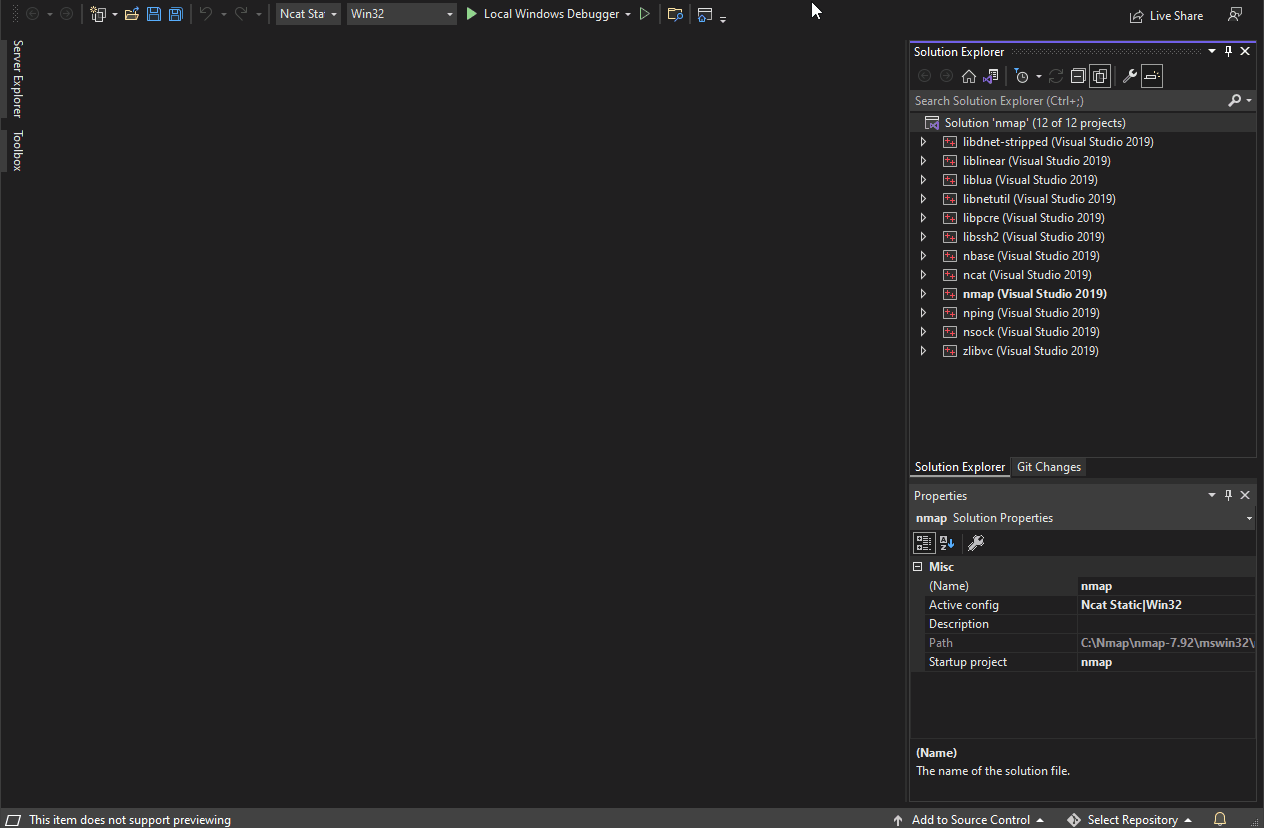Open Properties wrench icon in Solution Explorer

(x=1129, y=76)
